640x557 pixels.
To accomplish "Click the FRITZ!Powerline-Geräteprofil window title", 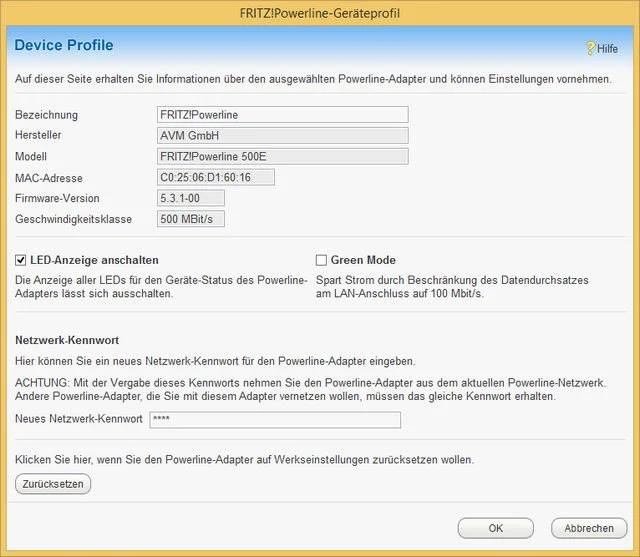I will [x=320, y=13].
